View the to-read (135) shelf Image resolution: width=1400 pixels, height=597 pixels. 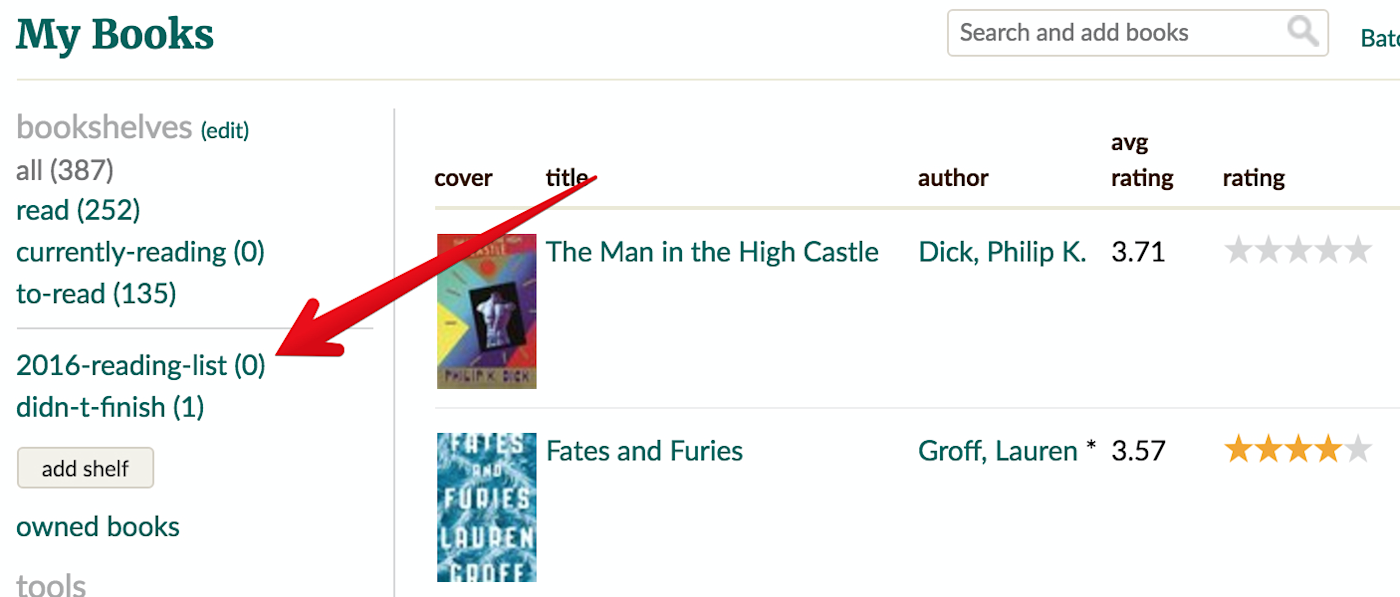click(96, 293)
